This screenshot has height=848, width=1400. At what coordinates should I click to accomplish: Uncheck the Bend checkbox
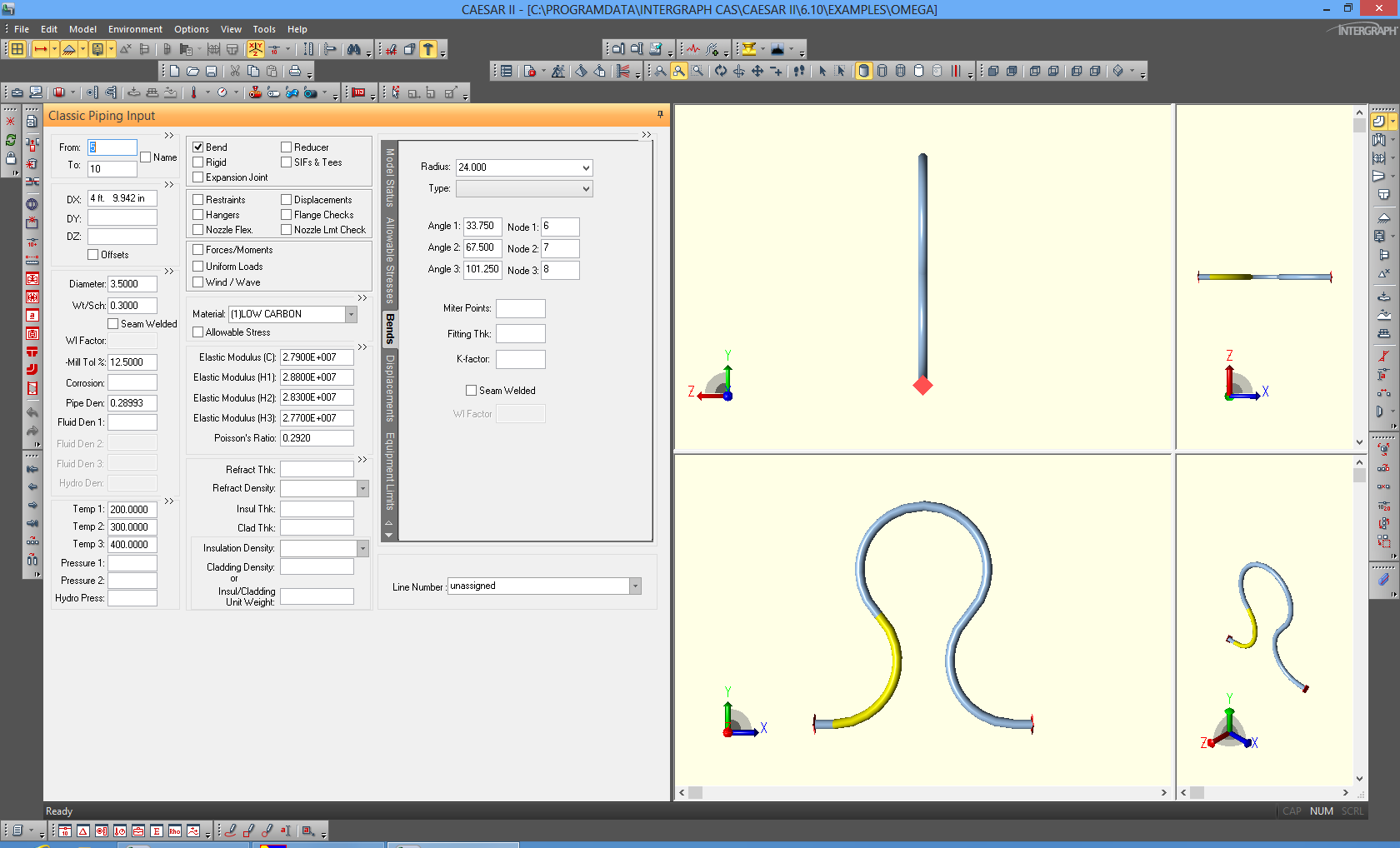[x=198, y=147]
